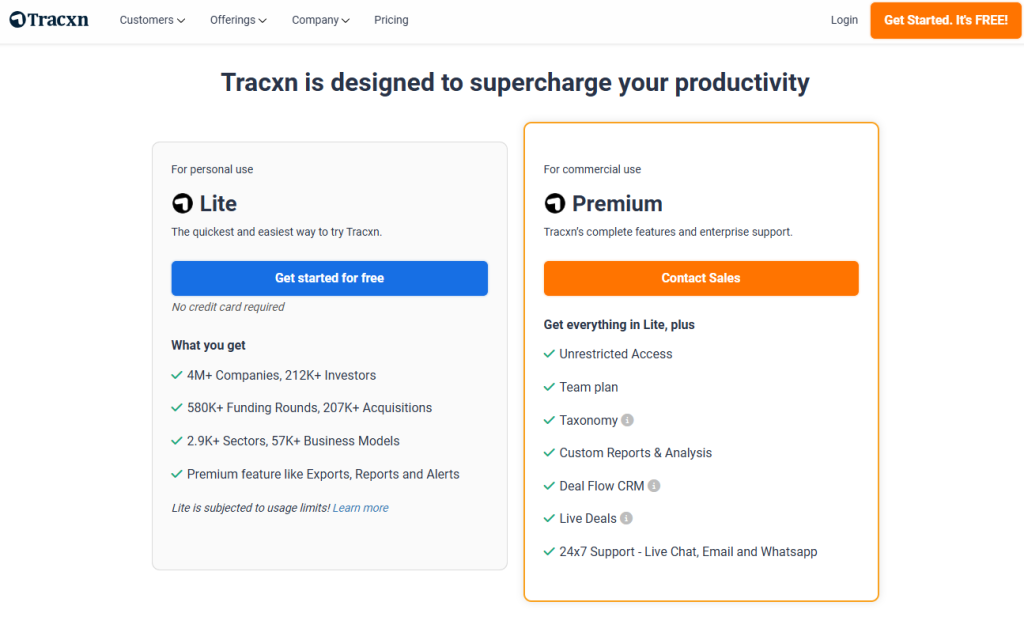Viewport: 1024px width, 617px height.
Task: Click the checkmark beside 24x7 Support
Action: (x=549, y=552)
